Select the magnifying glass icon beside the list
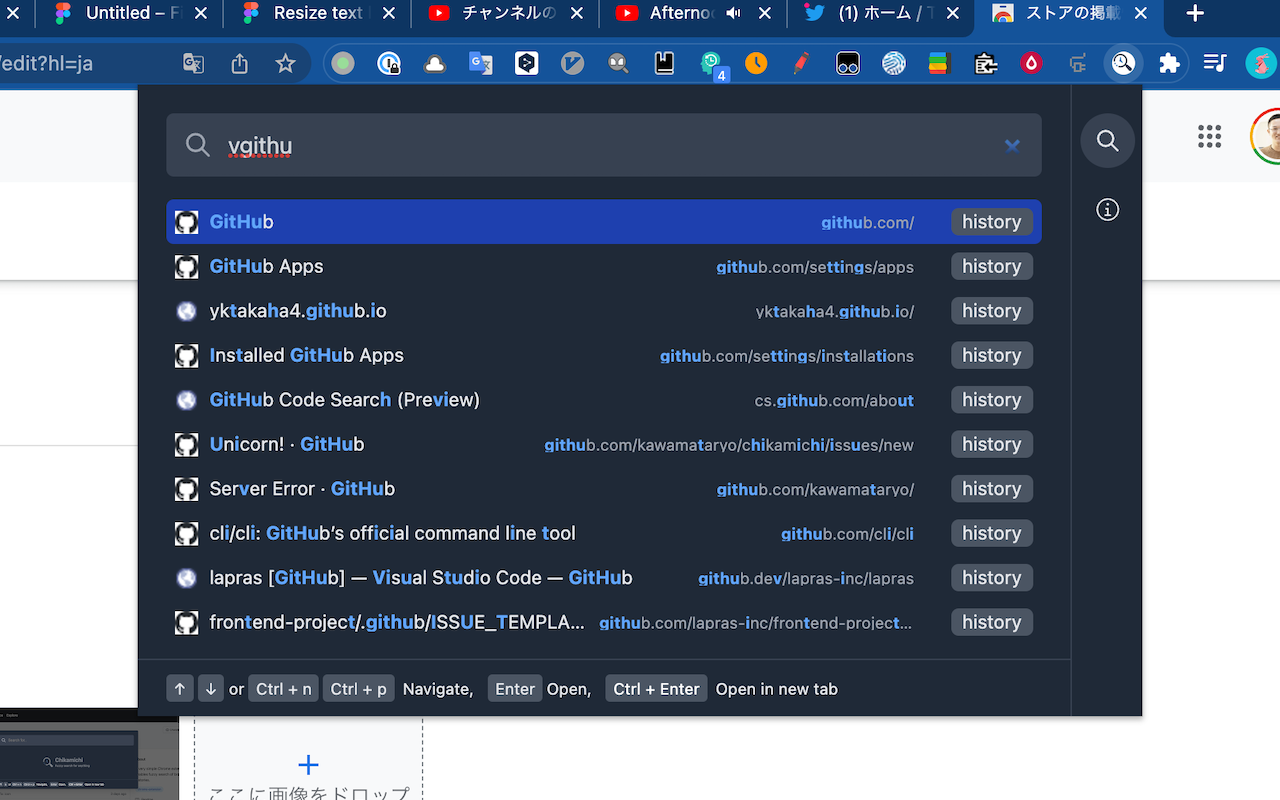Viewport: 1280px width, 800px height. (x=1107, y=141)
